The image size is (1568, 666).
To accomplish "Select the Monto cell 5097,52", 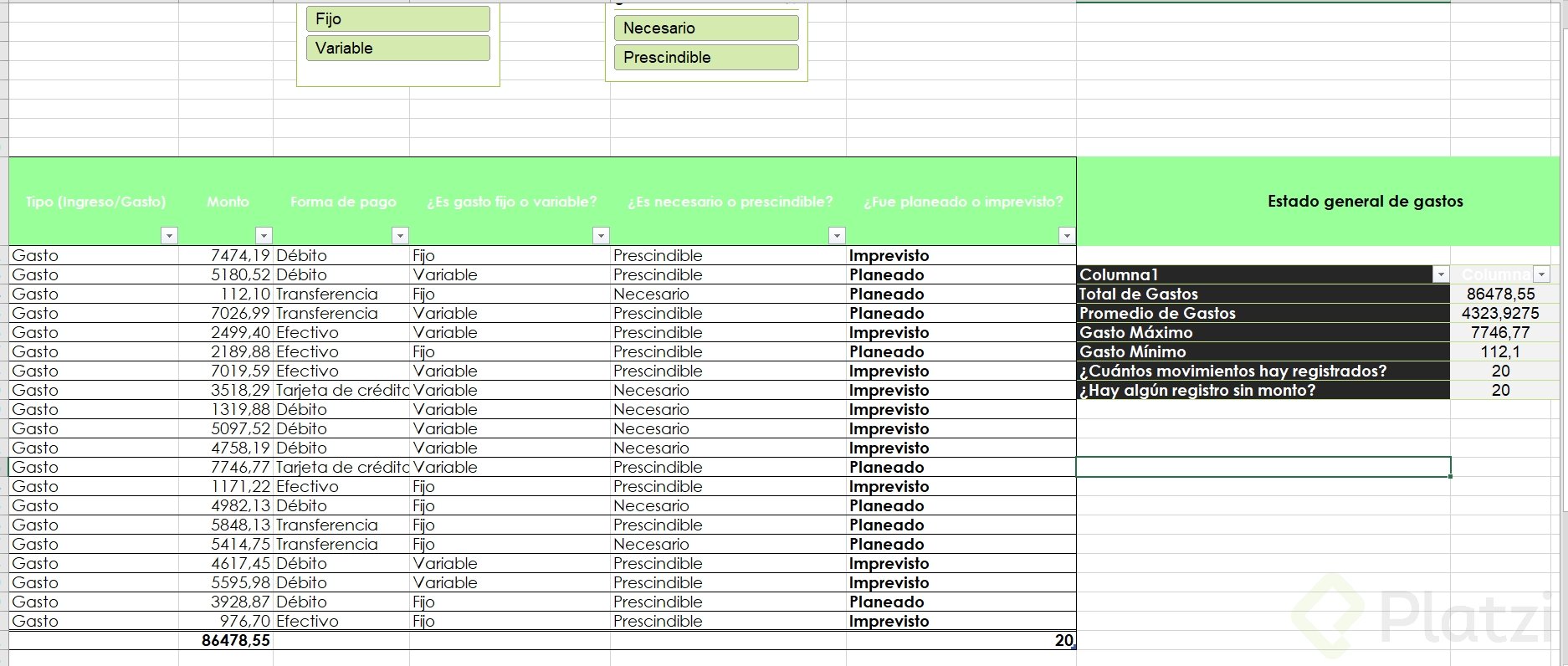I will (x=226, y=428).
